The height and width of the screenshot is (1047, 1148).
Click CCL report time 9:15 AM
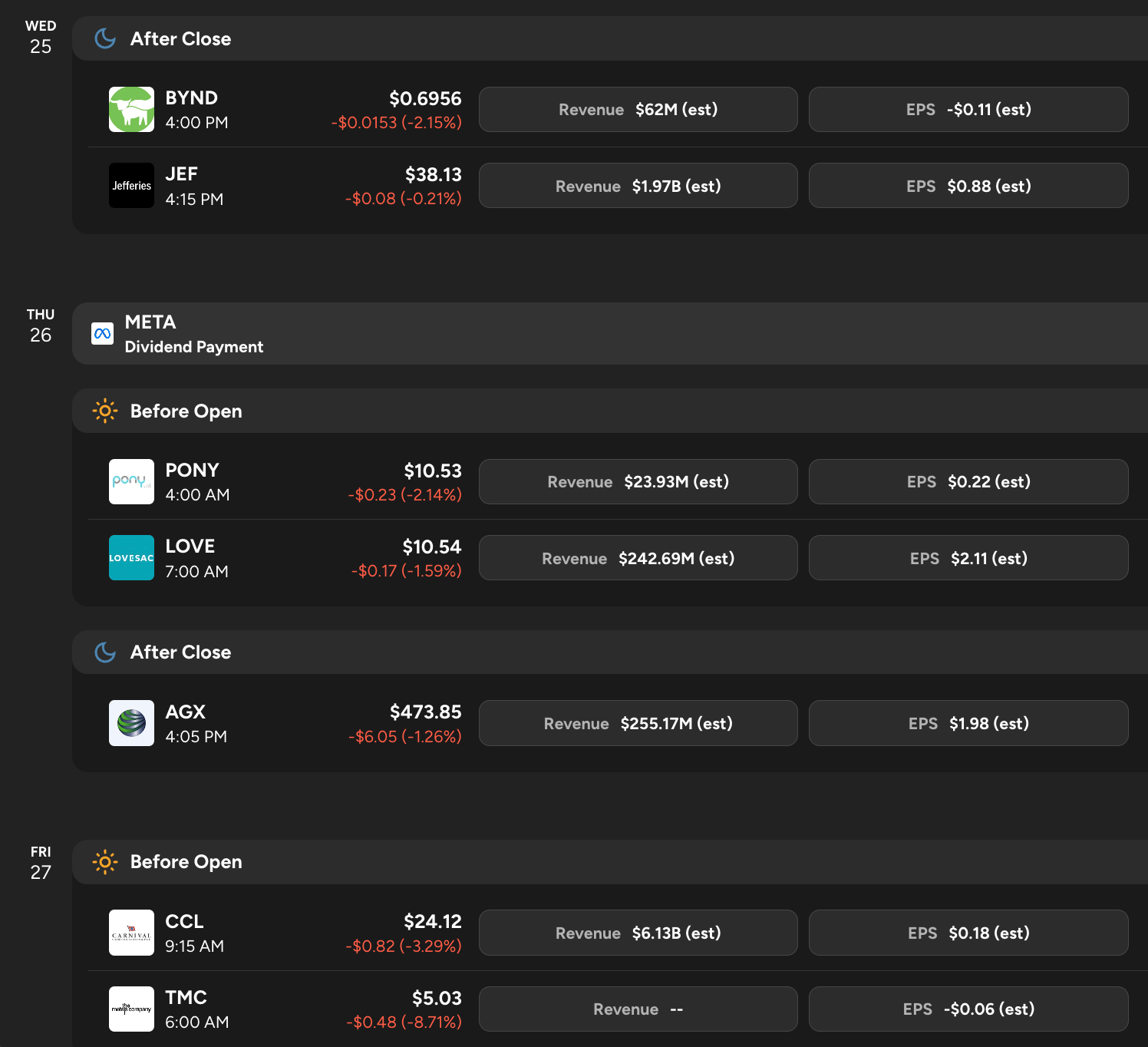[x=194, y=946]
